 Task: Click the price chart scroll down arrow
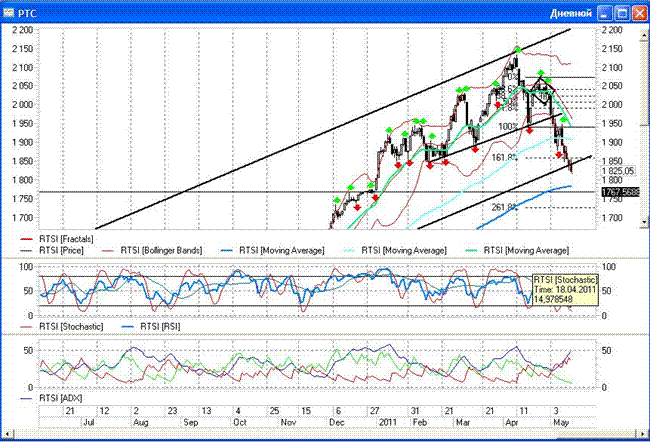point(644,222)
